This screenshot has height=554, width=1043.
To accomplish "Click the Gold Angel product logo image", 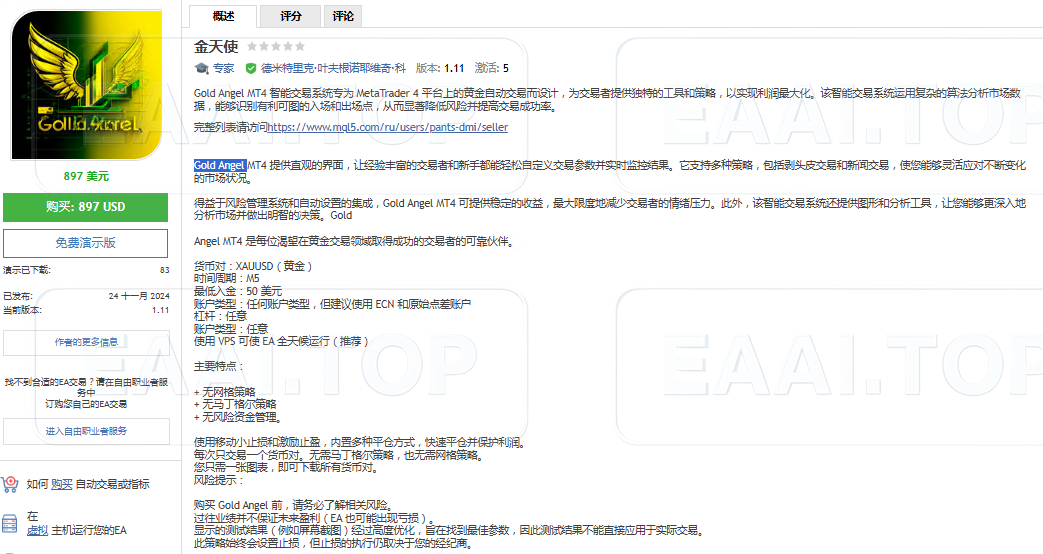I will 86,84.
